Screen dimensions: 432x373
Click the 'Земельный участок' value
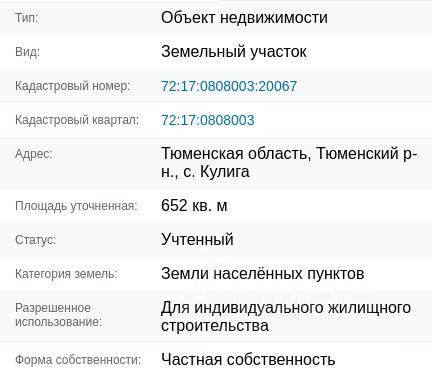(x=234, y=52)
